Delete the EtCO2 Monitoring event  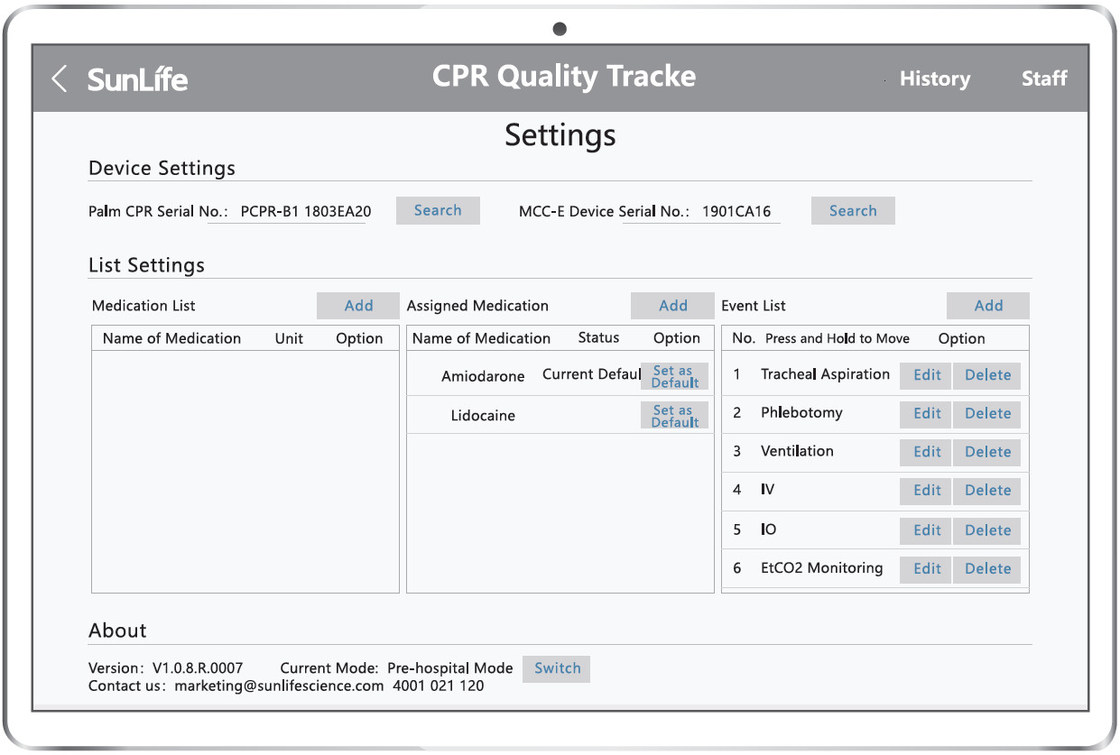pos(987,569)
